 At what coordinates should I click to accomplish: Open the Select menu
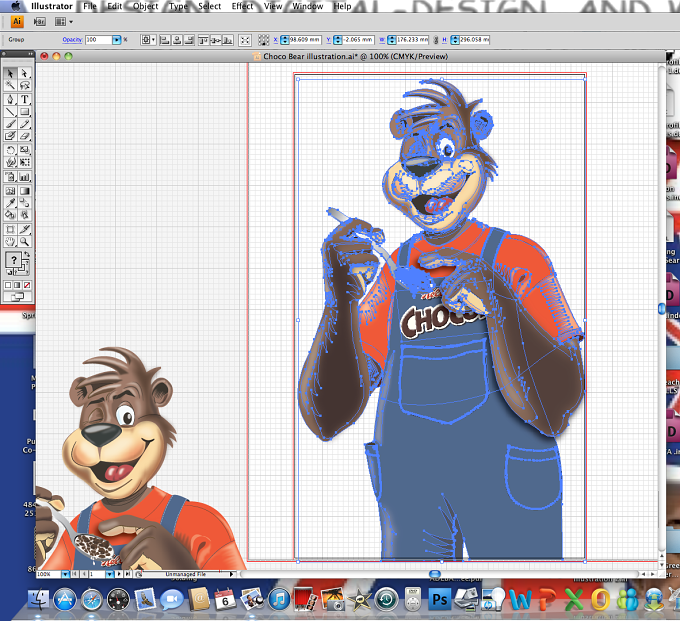pos(209,6)
